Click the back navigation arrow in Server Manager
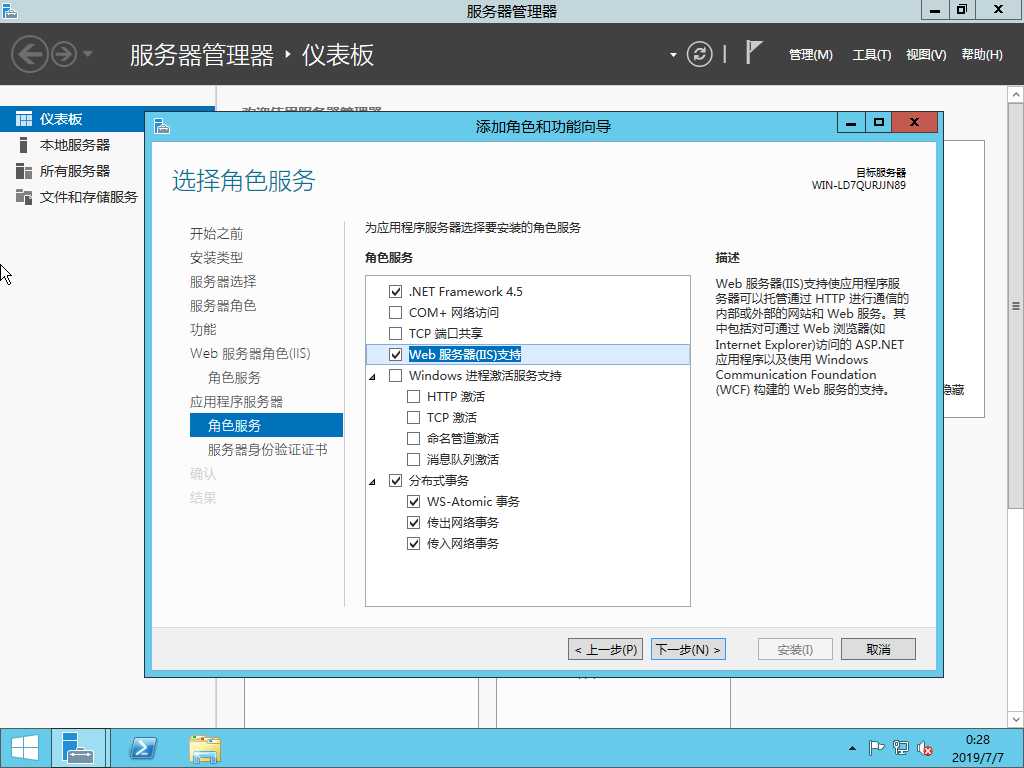1024x768 pixels. pyautogui.click(x=30, y=54)
